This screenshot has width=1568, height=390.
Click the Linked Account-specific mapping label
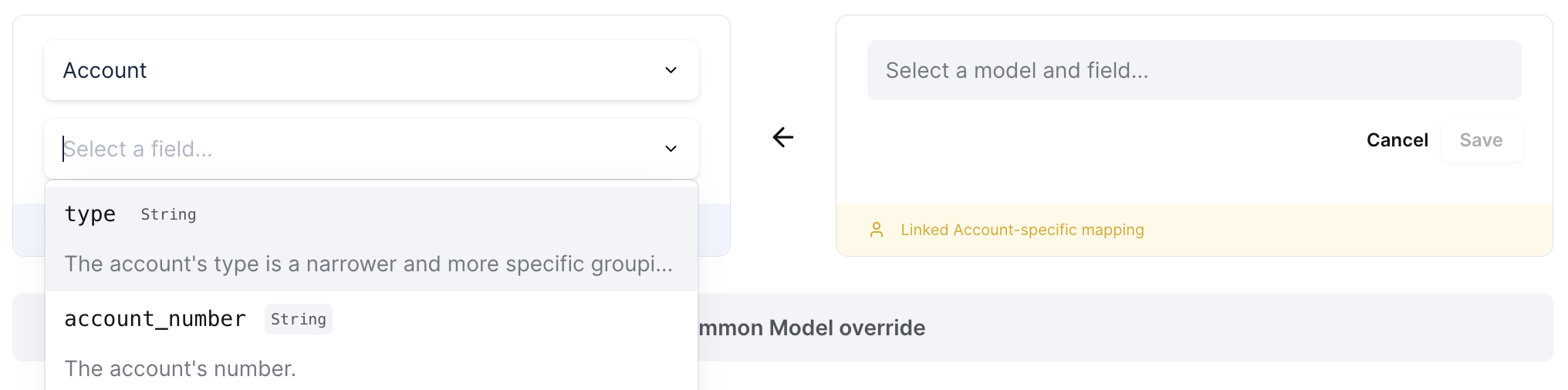coord(1022,230)
